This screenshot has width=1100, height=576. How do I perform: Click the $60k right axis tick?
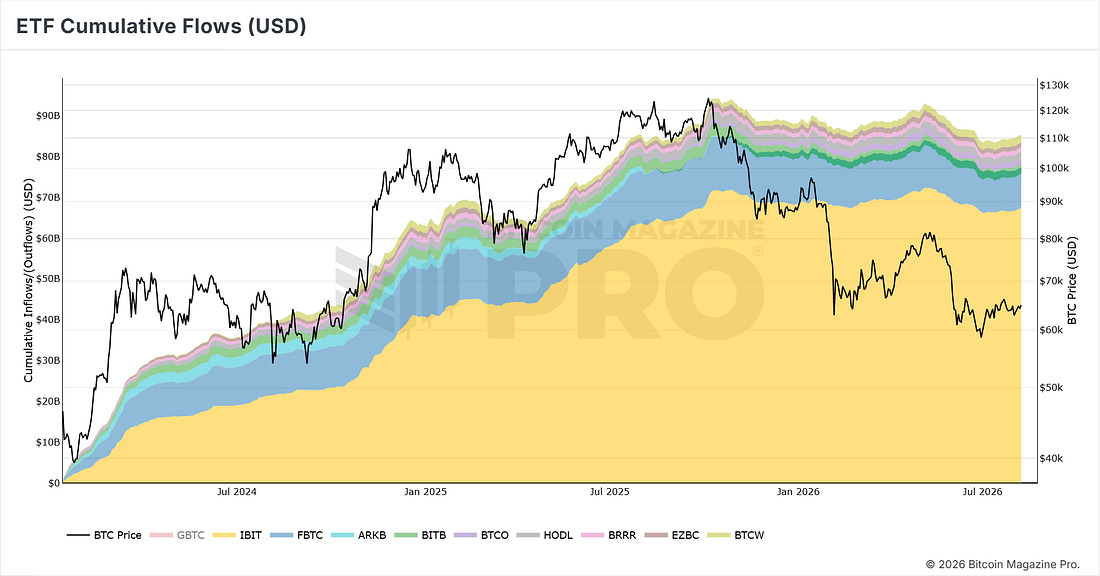[1052, 330]
